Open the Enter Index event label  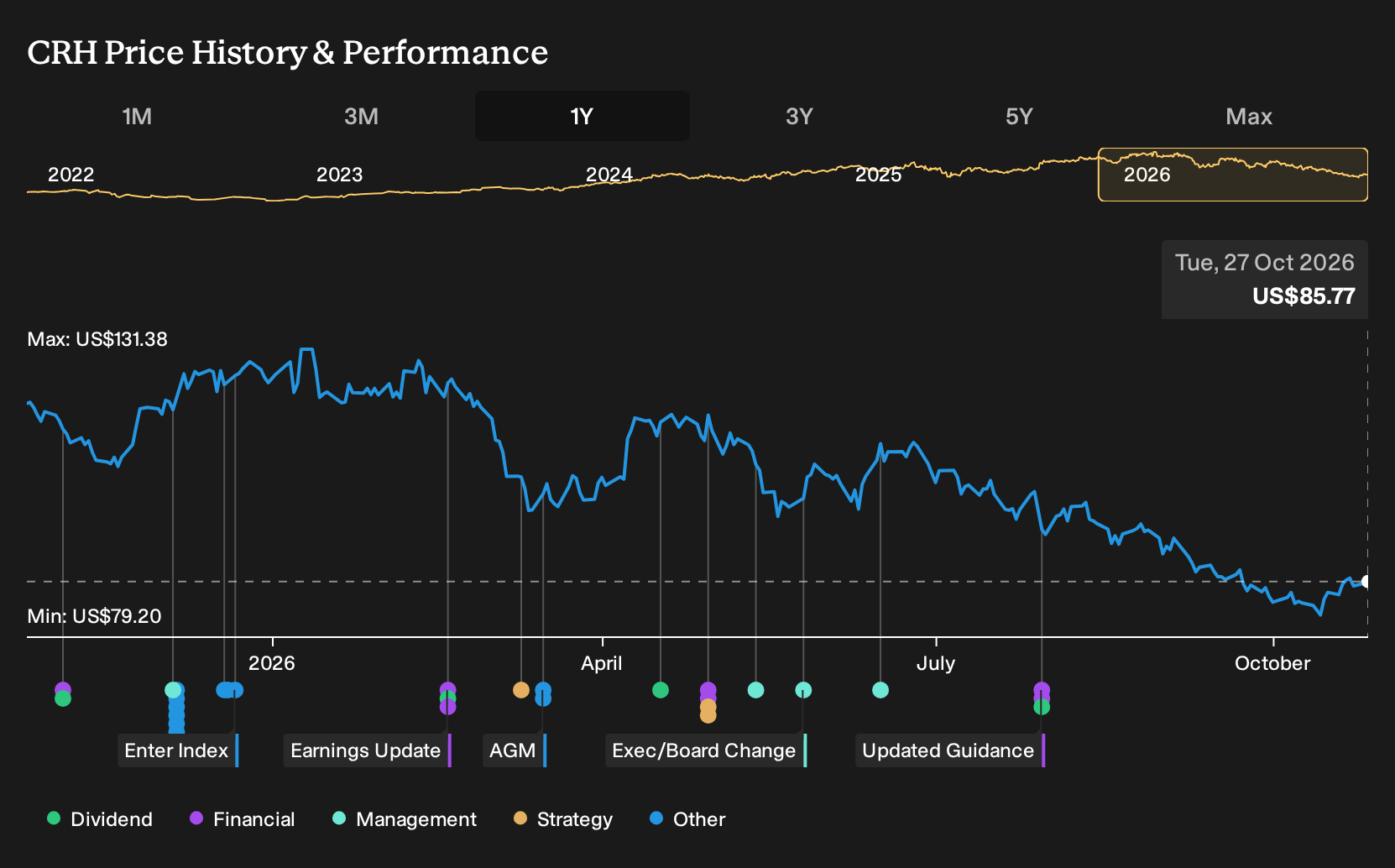click(178, 750)
